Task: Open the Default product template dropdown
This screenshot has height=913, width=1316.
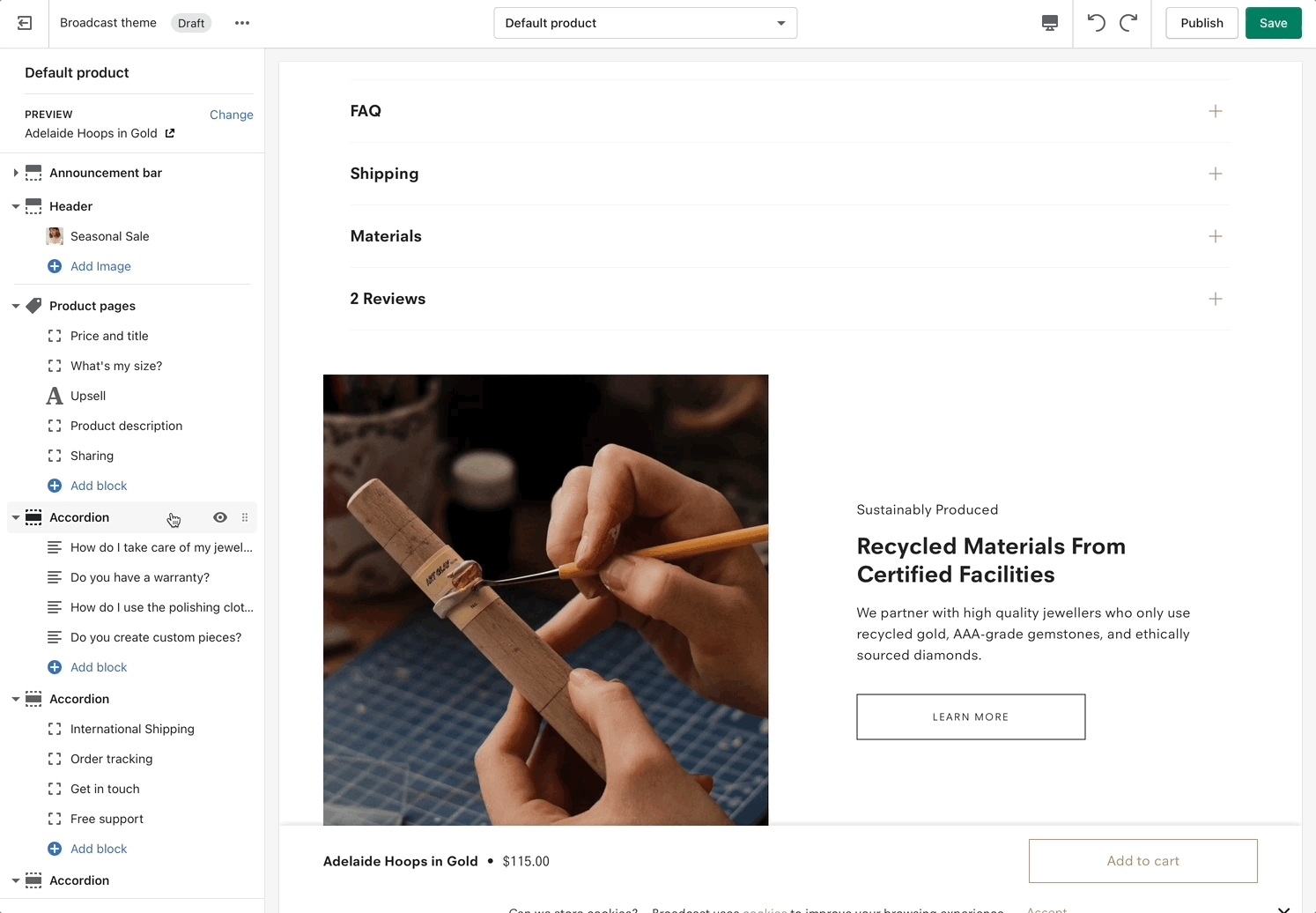Action: click(x=645, y=23)
